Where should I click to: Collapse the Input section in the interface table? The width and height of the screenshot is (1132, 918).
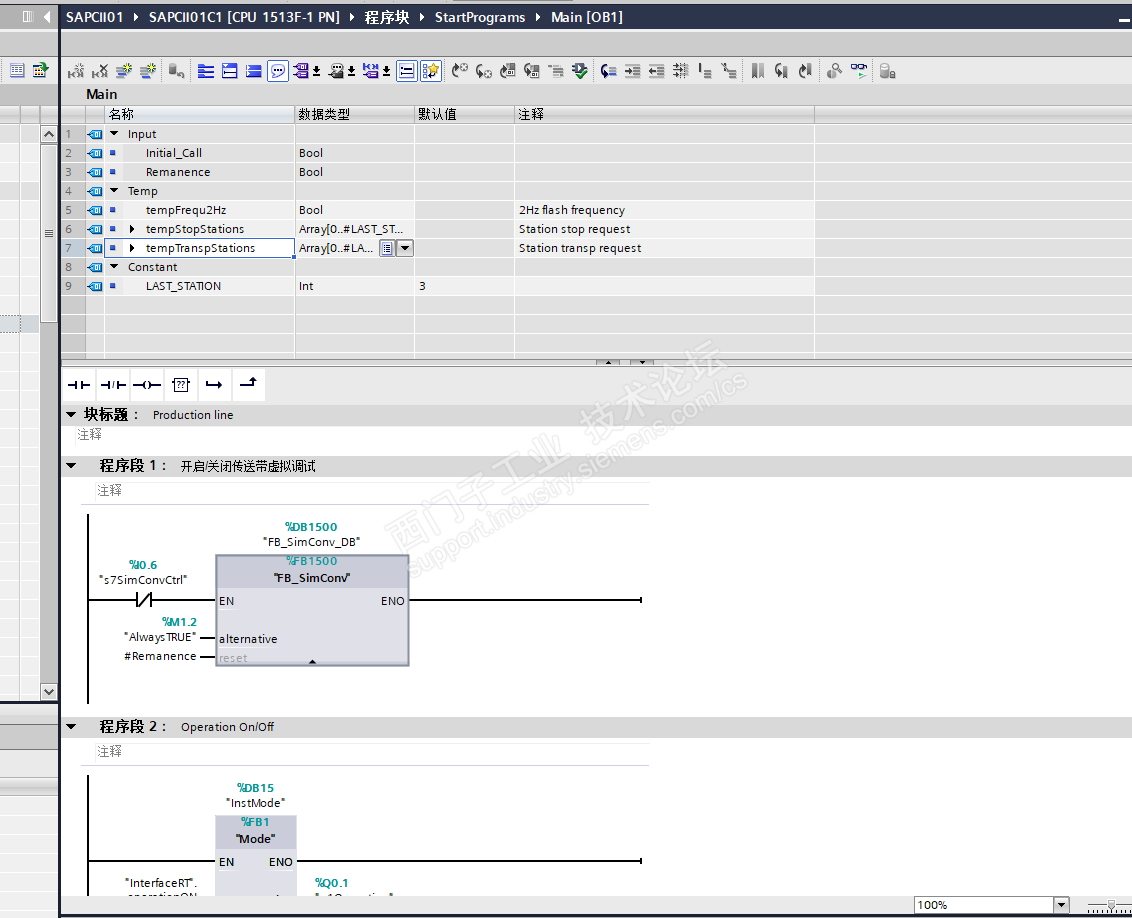click(114, 134)
